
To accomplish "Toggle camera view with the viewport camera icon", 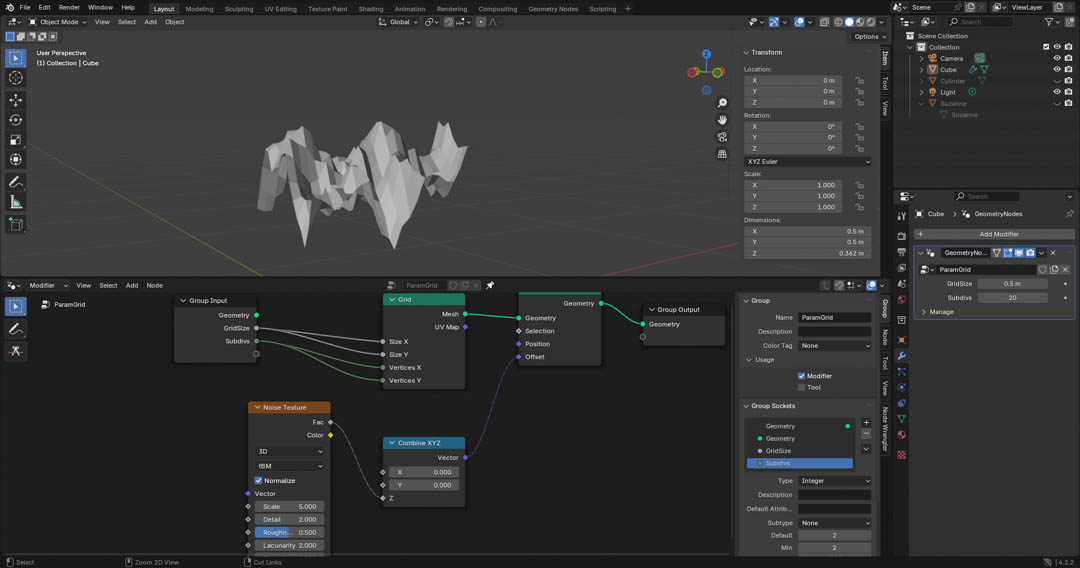I will (x=722, y=137).
